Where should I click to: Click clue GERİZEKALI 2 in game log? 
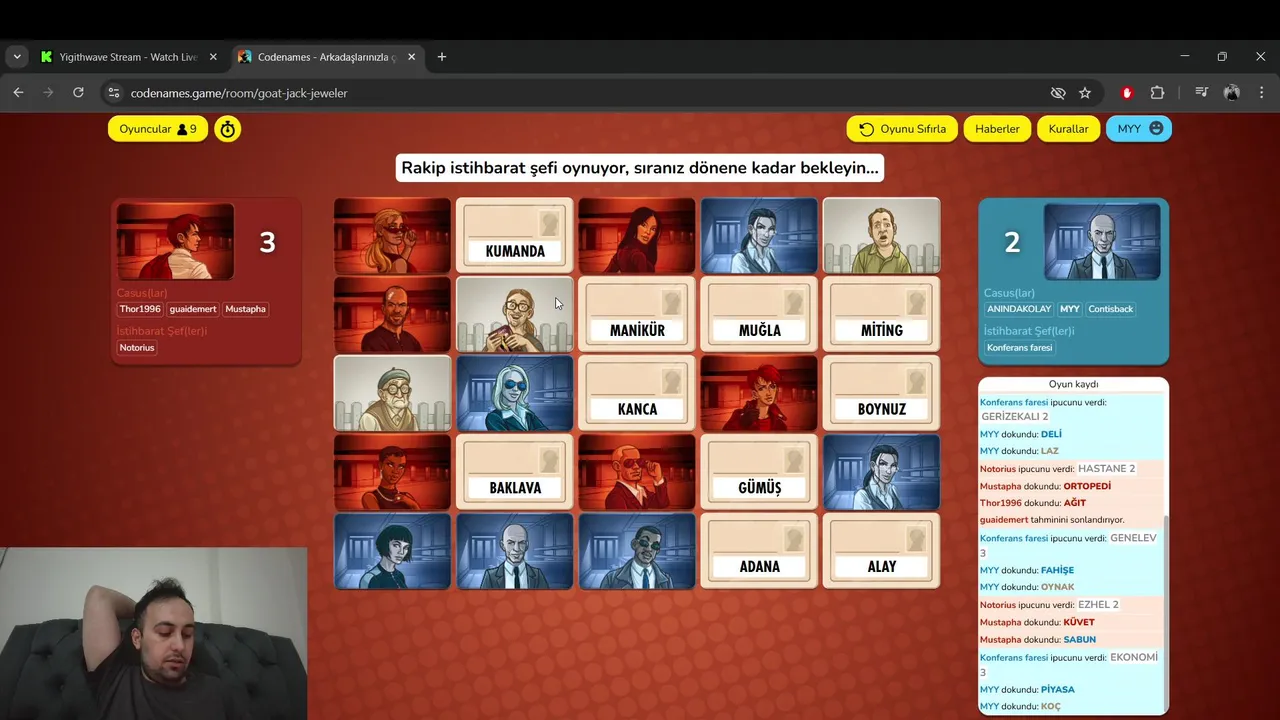point(1015,417)
